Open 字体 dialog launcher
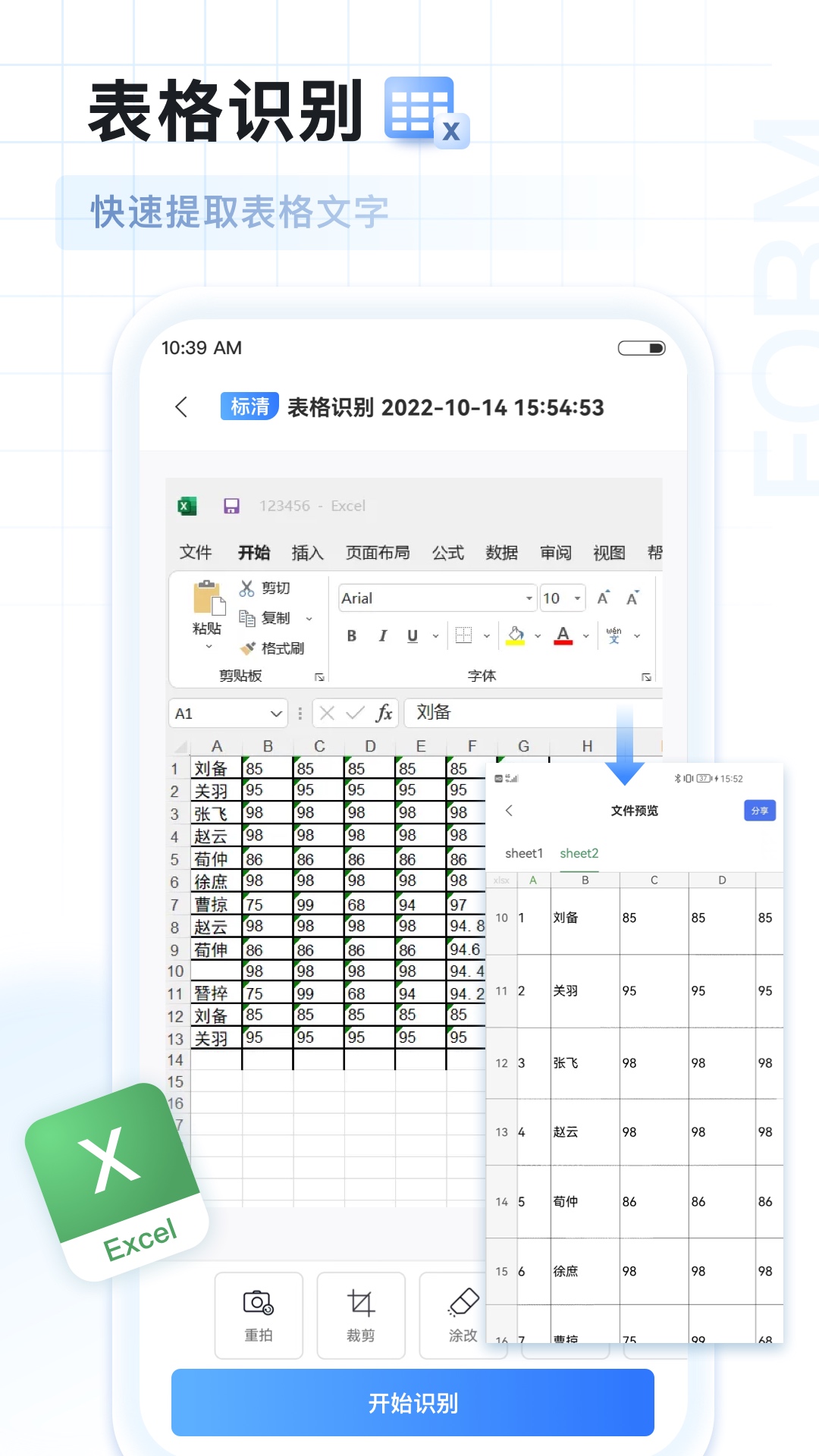Viewport: 819px width, 1456px height. [x=647, y=676]
